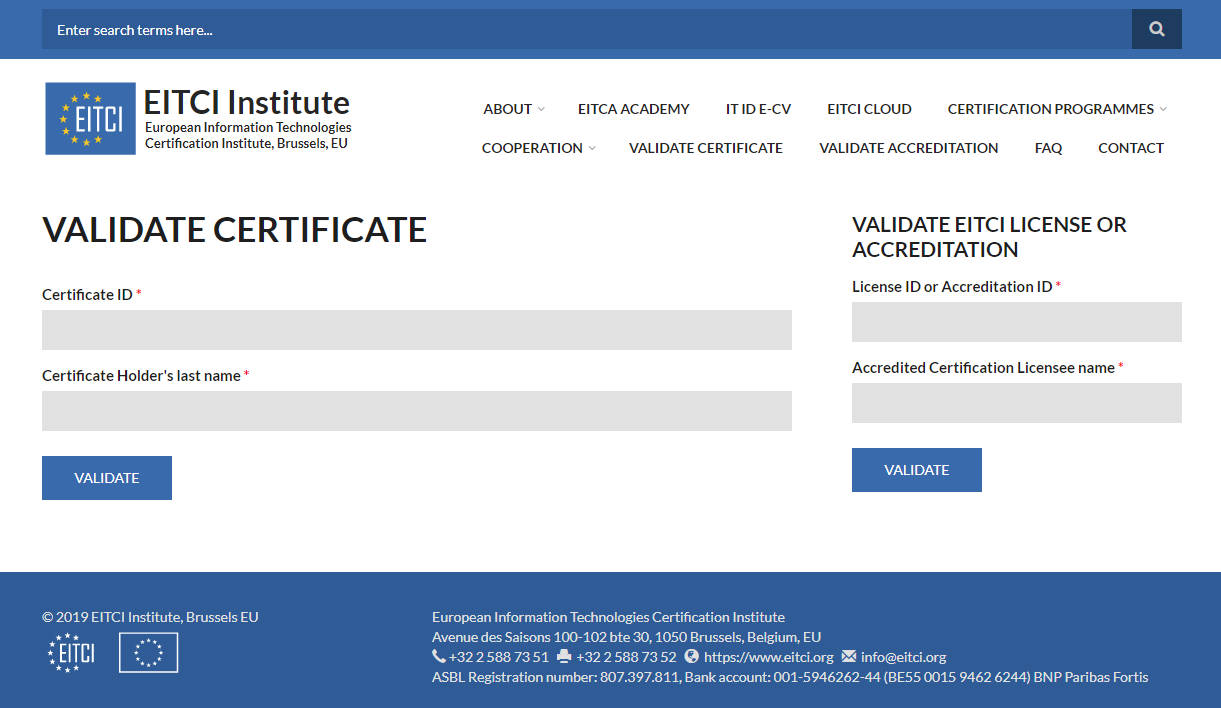Click the globe icon beside website URL
Image resolution: width=1221 pixels, height=708 pixels.
pos(691,657)
